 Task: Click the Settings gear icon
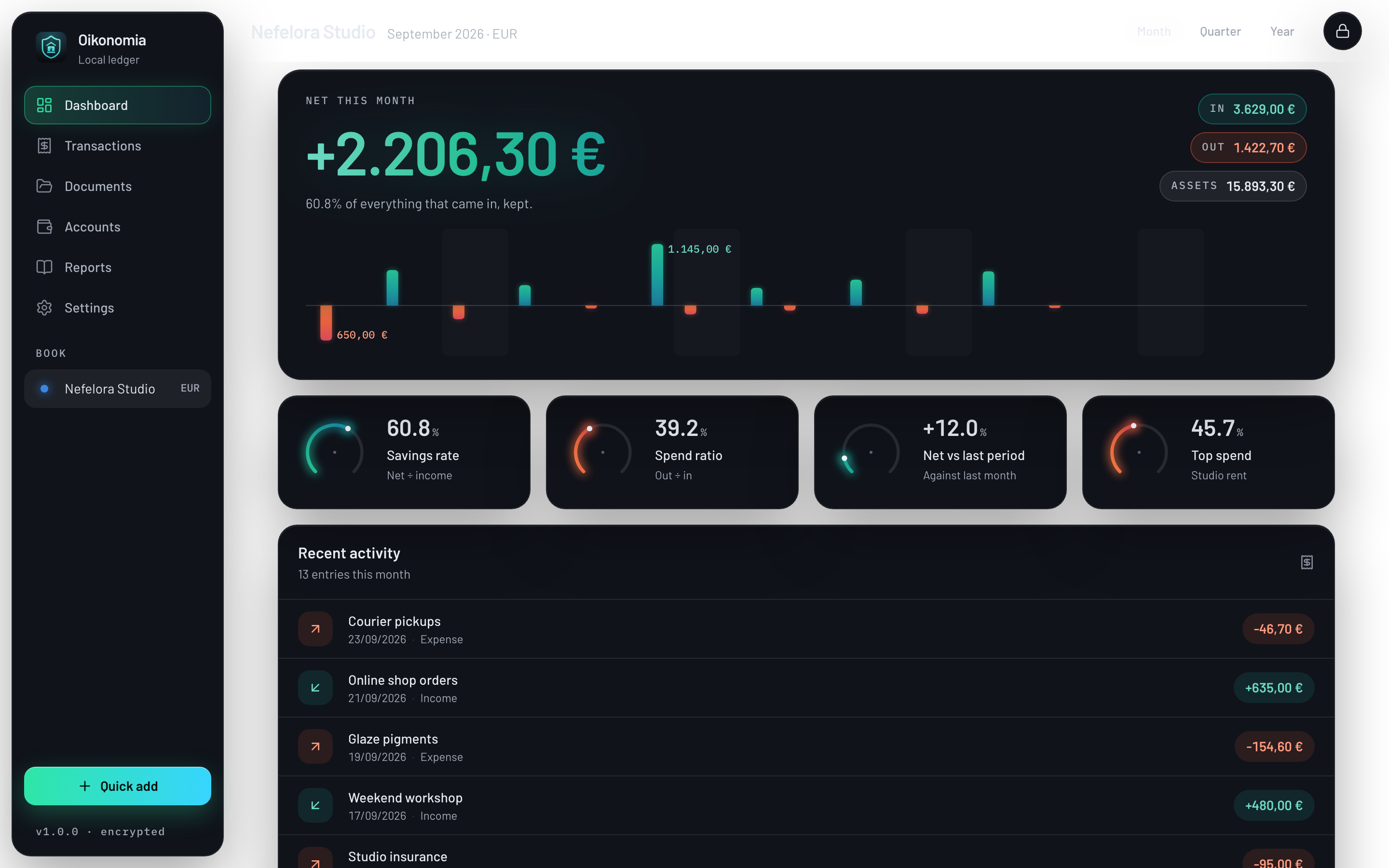[44, 308]
